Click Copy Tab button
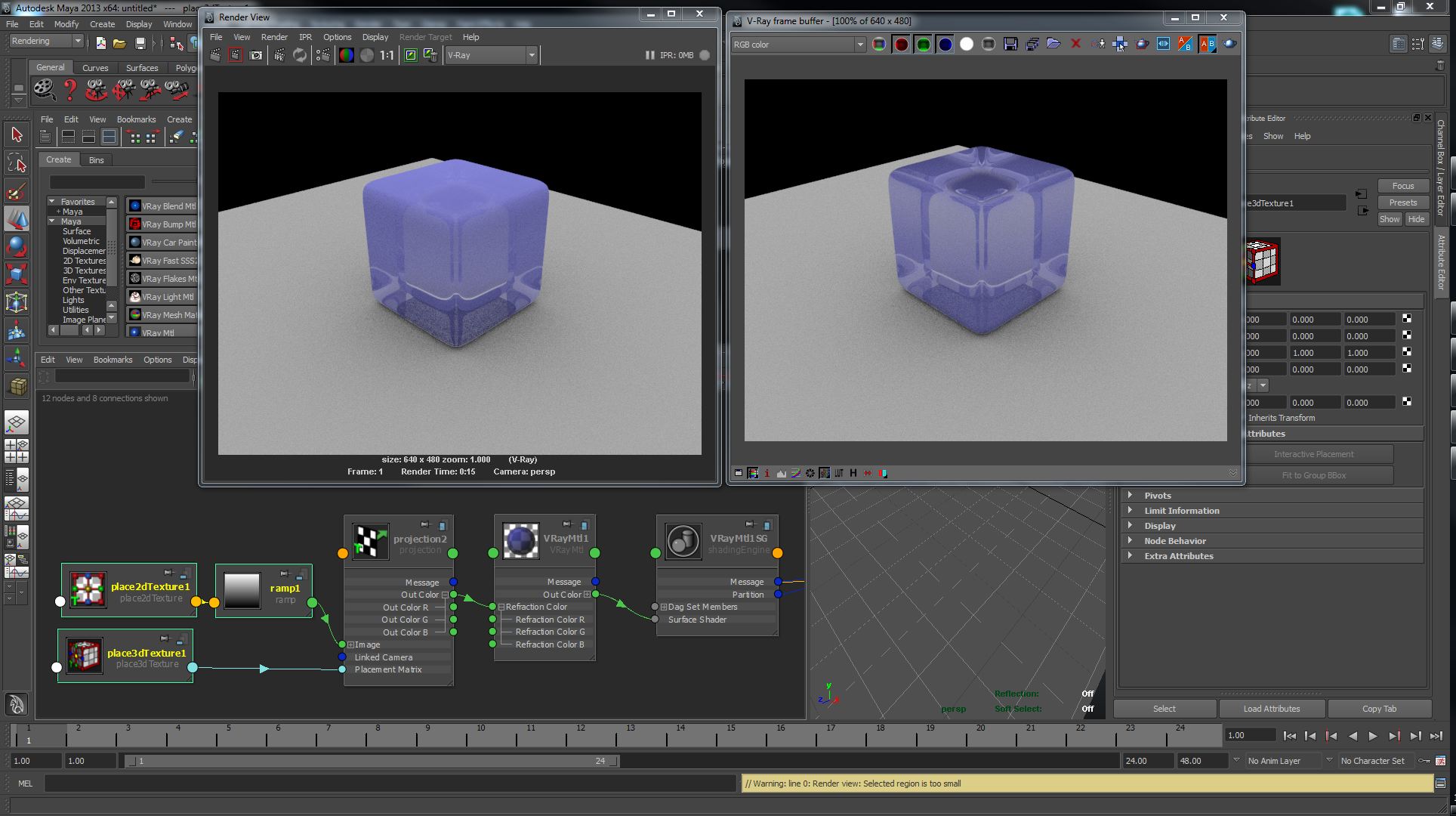The width and height of the screenshot is (1456, 816). click(1379, 709)
